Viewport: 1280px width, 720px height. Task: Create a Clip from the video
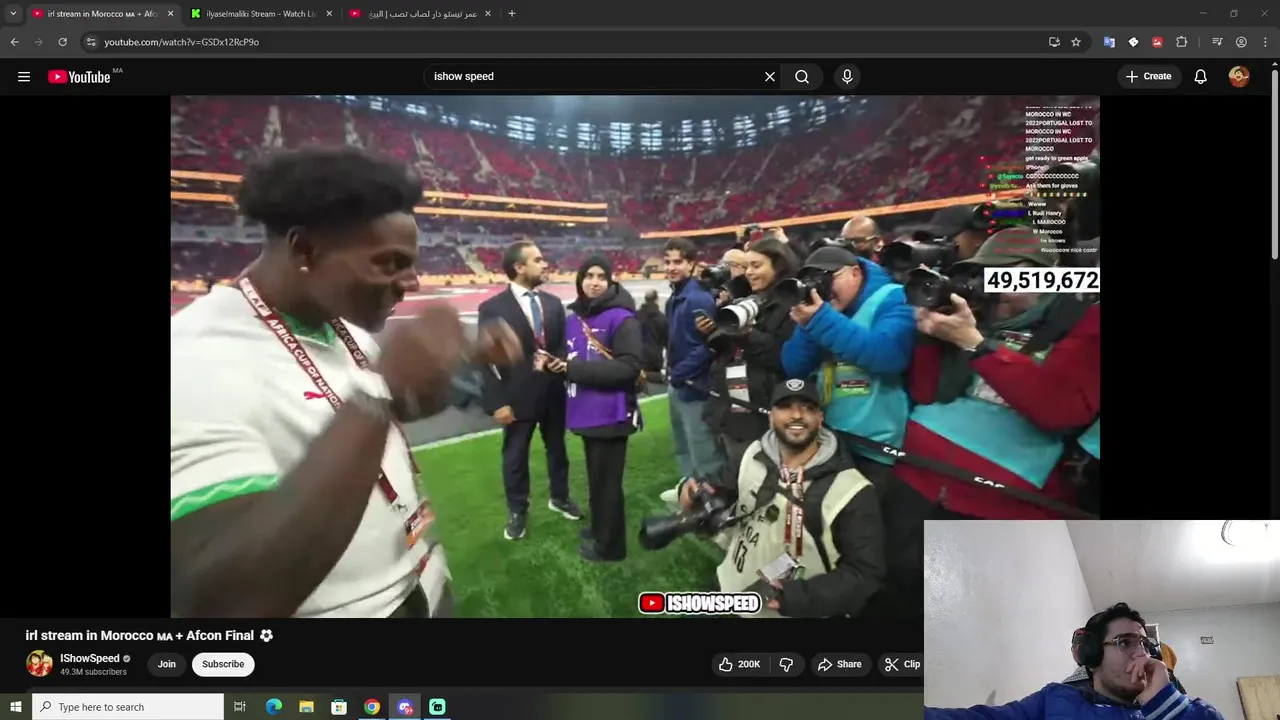click(901, 664)
